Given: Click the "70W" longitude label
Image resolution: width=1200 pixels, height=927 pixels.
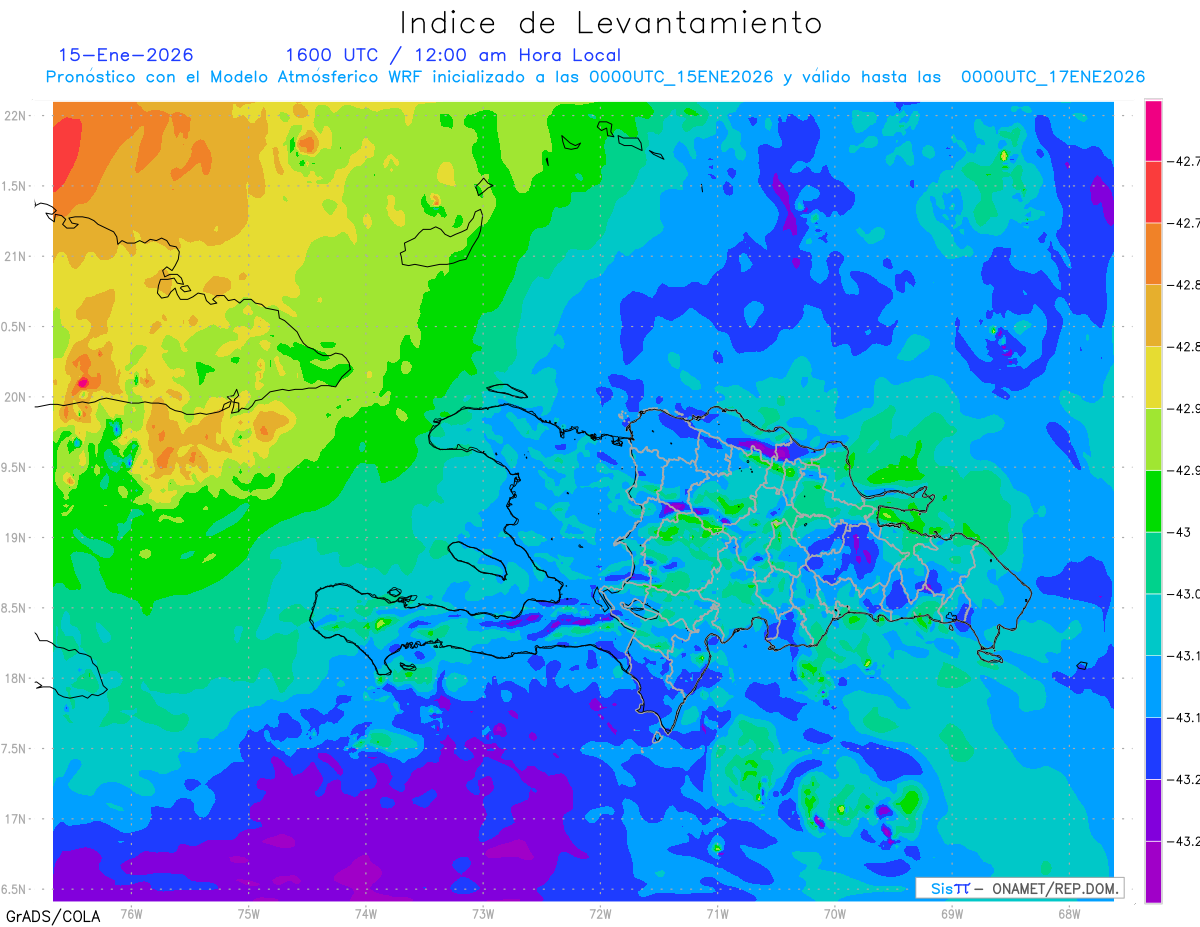Looking at the screenshot, I should coord(835,914).
